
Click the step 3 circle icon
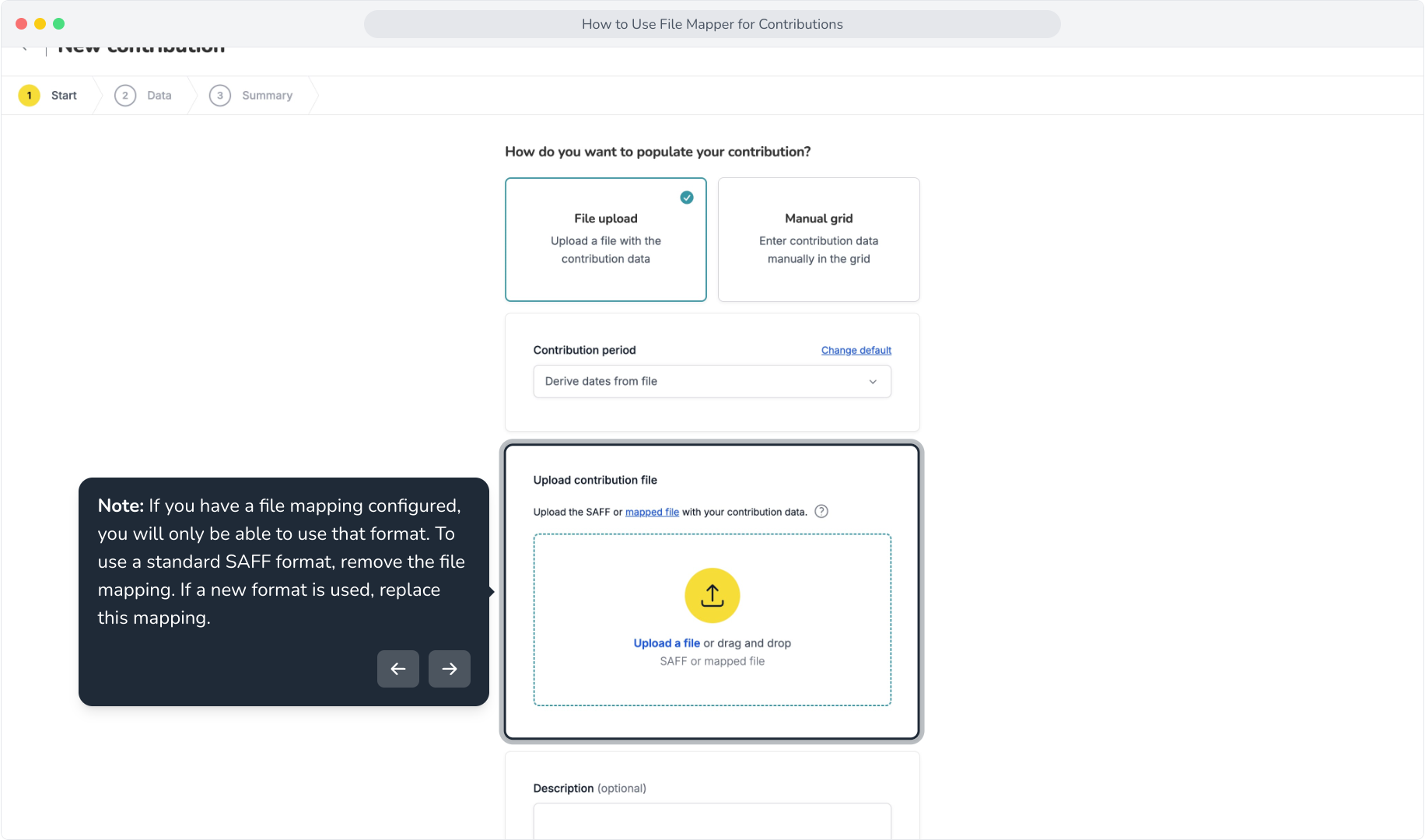pos(220,96)
